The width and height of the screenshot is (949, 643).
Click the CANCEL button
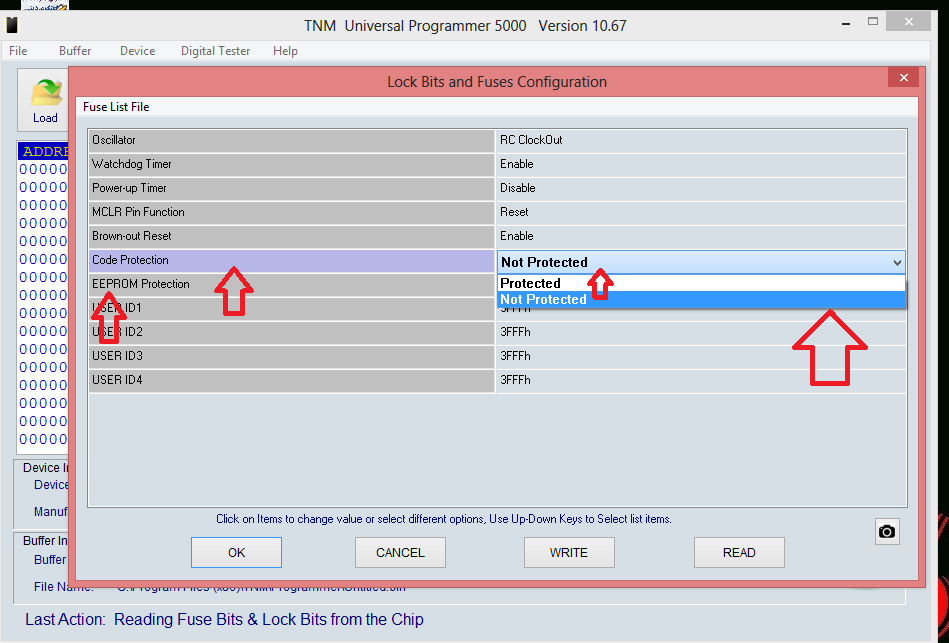tap(400, 552)
